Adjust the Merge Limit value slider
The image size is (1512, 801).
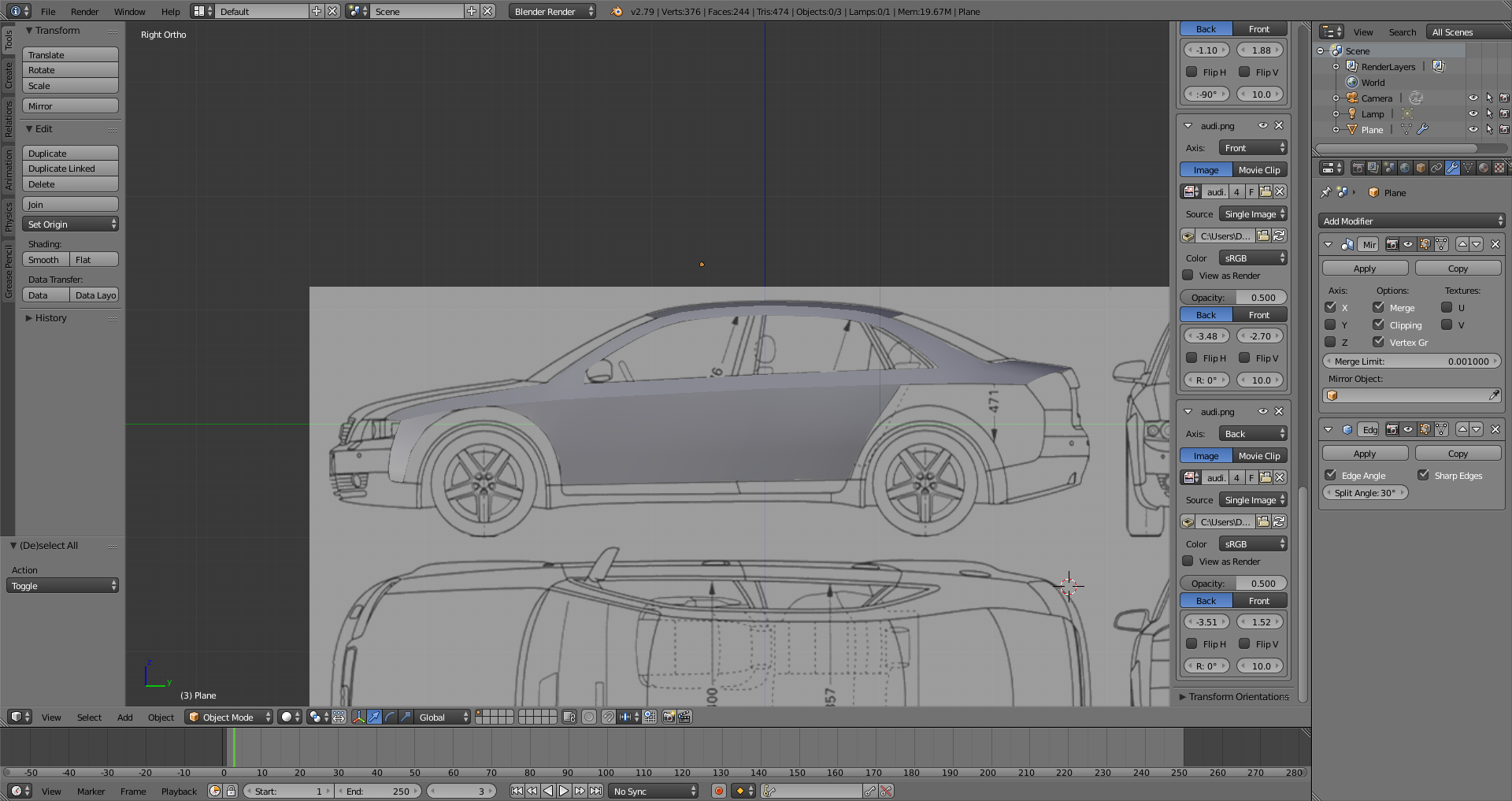pyautogui.click(x=1412, y=362)
